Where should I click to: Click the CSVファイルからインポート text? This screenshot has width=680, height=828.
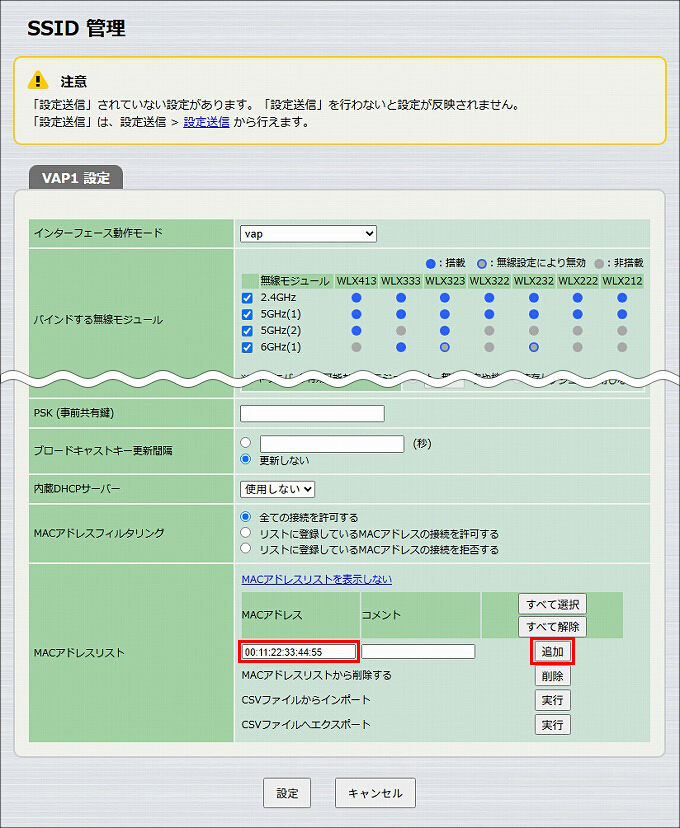click(306, 700)
